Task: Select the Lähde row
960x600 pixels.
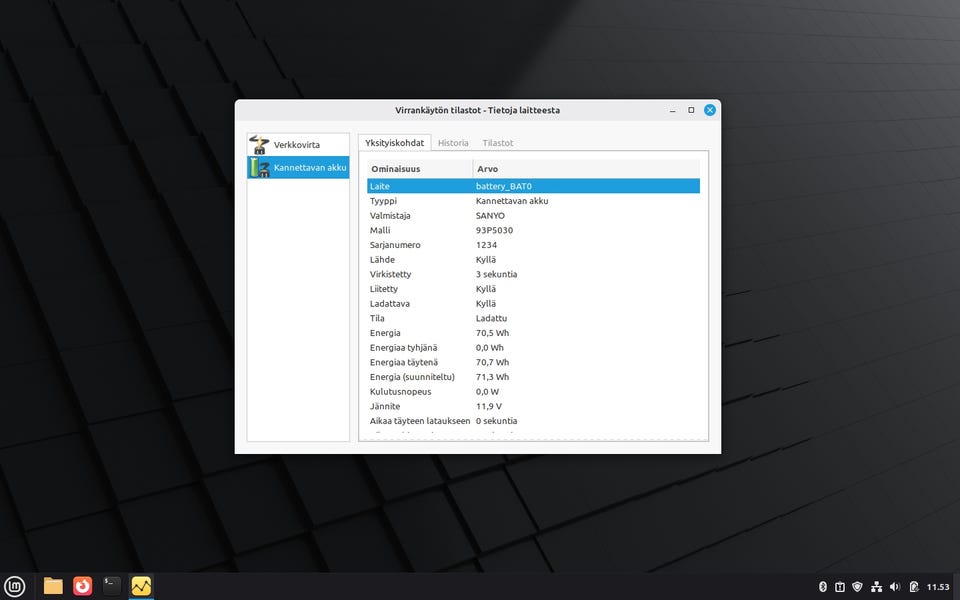Action: tap(533, 260)
